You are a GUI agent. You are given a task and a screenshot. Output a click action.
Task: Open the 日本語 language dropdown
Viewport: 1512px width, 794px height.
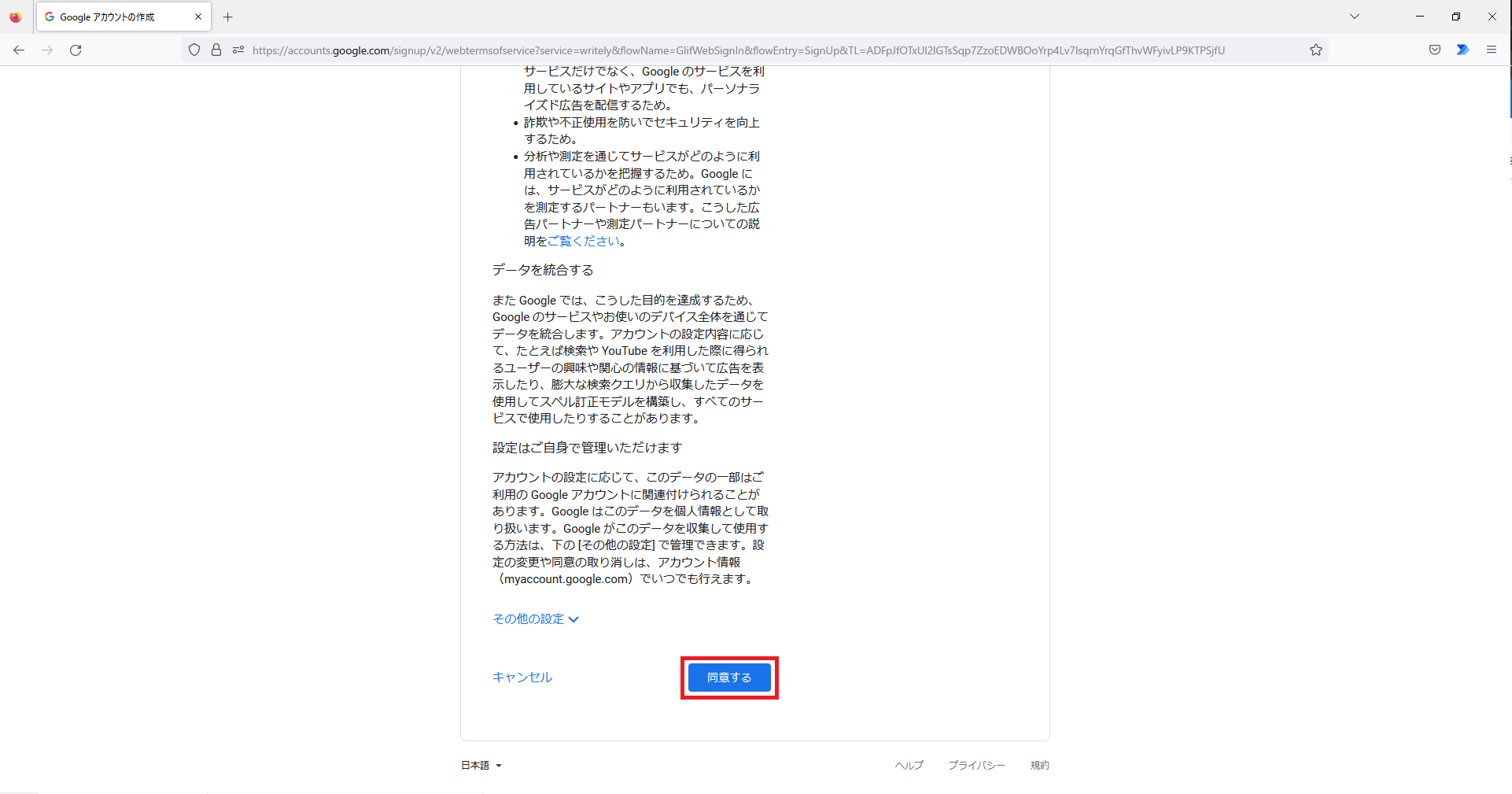(x=481, y=765)
